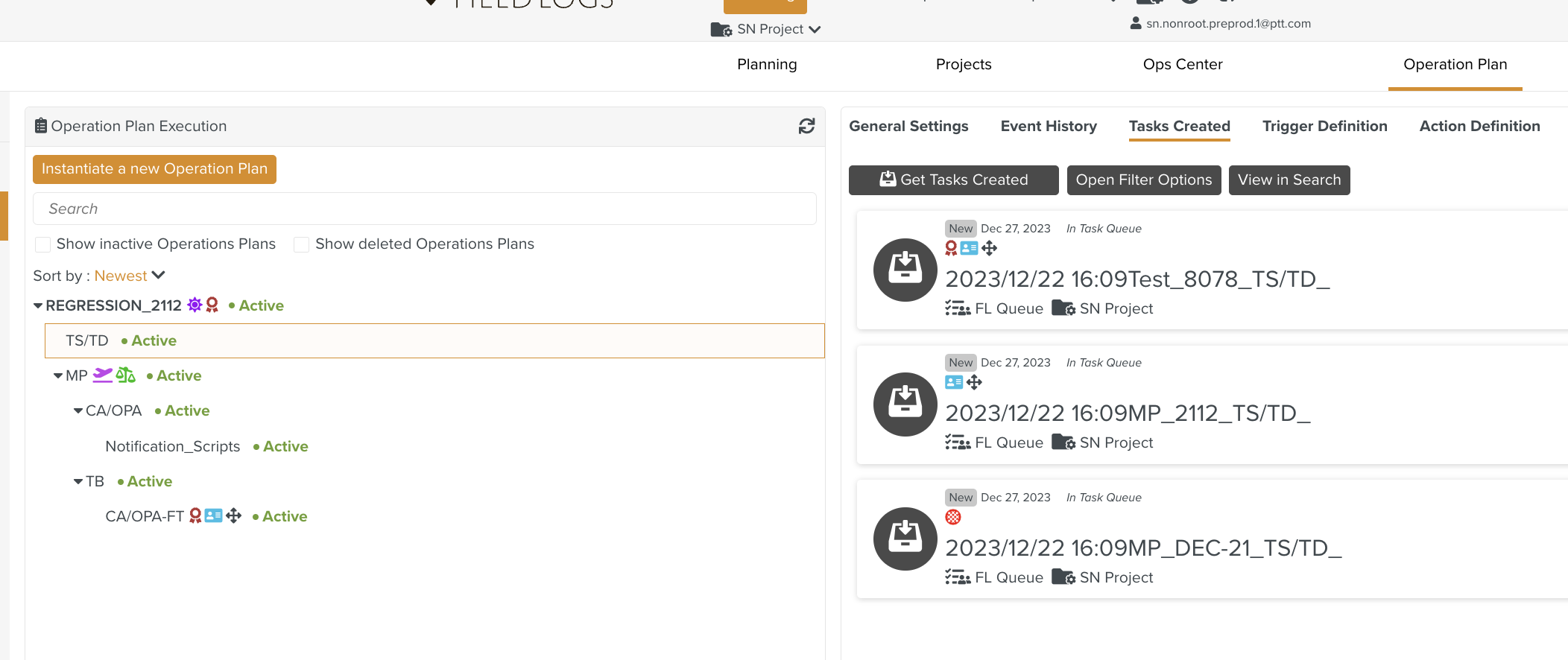Click the red circular icon on MP_DEC-21 task

pyautogui.click(x=952, y=517)
